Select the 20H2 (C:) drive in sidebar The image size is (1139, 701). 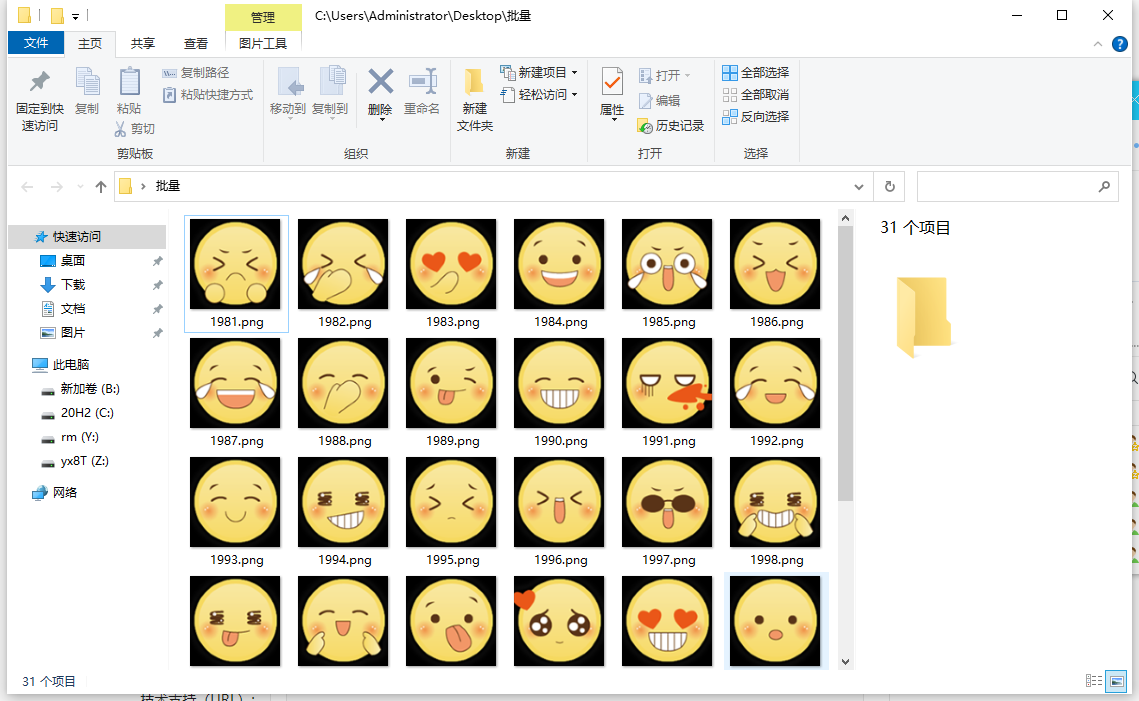pos(87,413)
